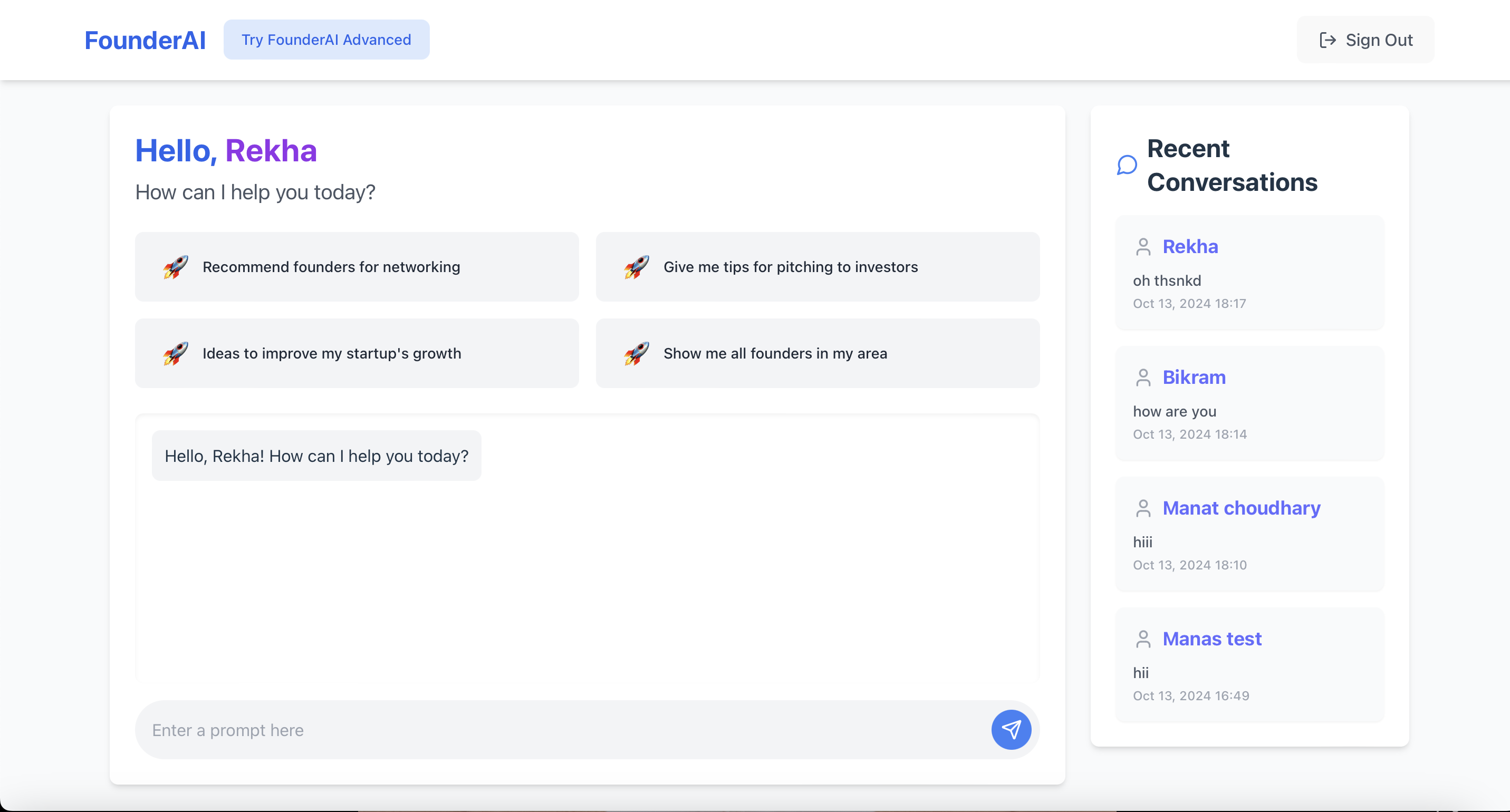Image resolution: width=1510 pixels, height=812 pixels.
Task: Click rocket icon on founders in area suggestion
Action: [636, 353]
